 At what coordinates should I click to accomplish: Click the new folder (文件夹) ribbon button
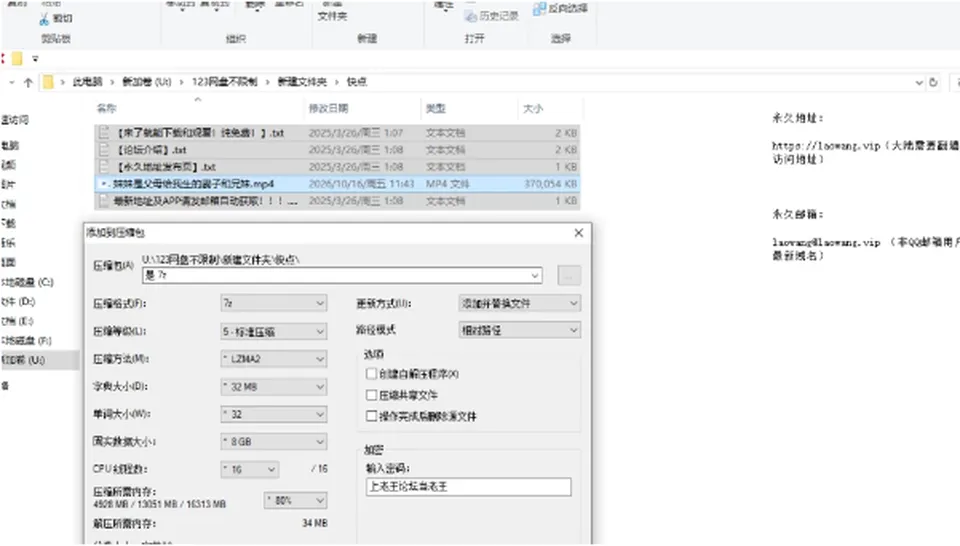(332, 16)
